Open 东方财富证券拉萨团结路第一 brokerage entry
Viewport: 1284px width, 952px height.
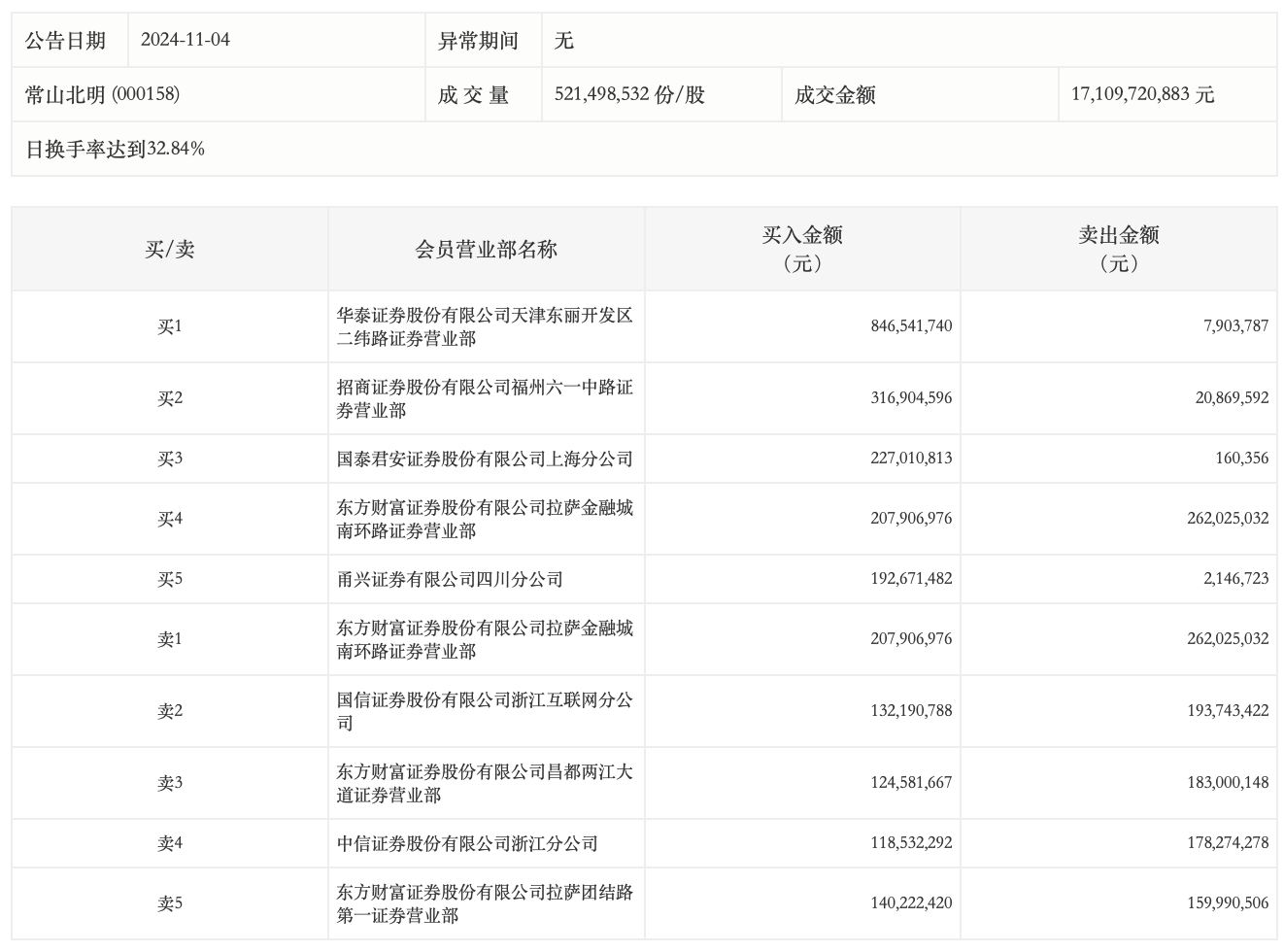coord(485,903)
